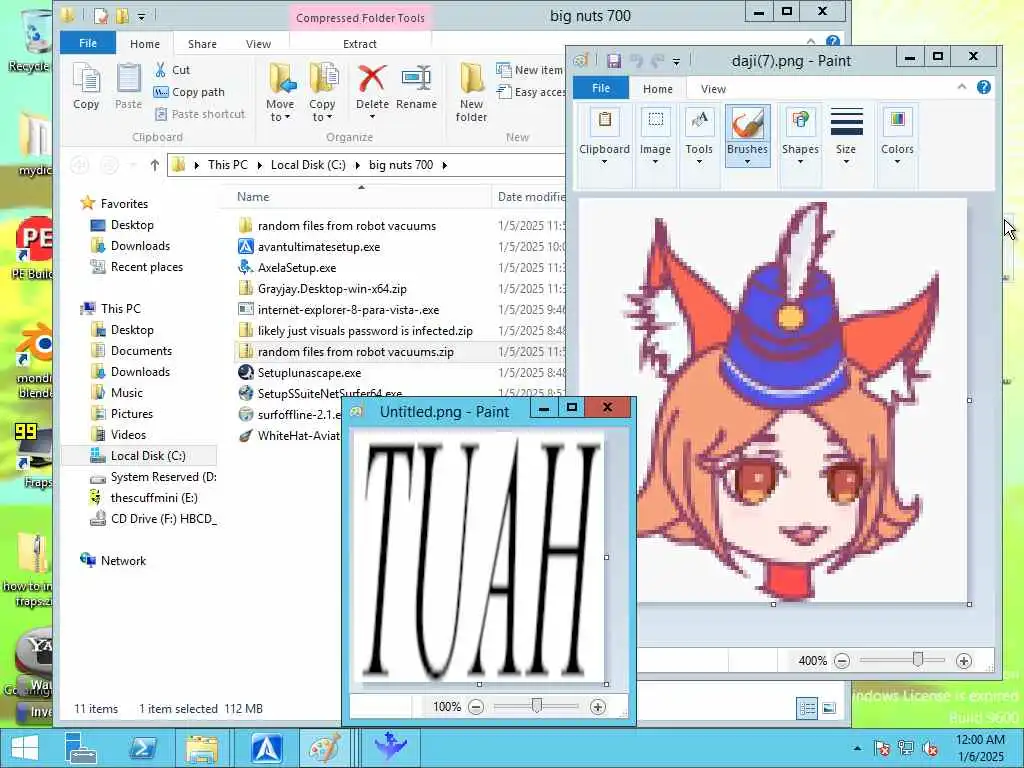Switch to the View tab in Explorer
This screenshot has width=1024, height=768.
tap(258, 44)
